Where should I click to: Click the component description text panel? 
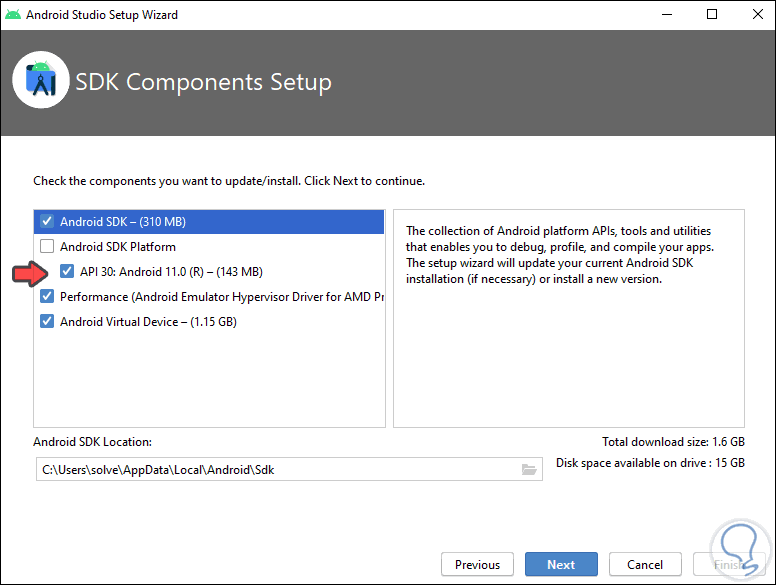click(568, 318)
